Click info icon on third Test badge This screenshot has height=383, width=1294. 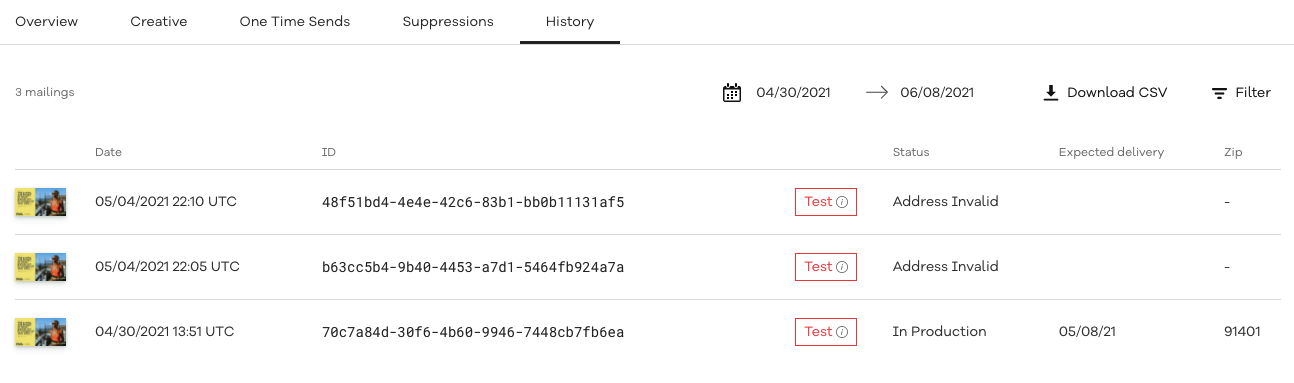tap(842, 332)
